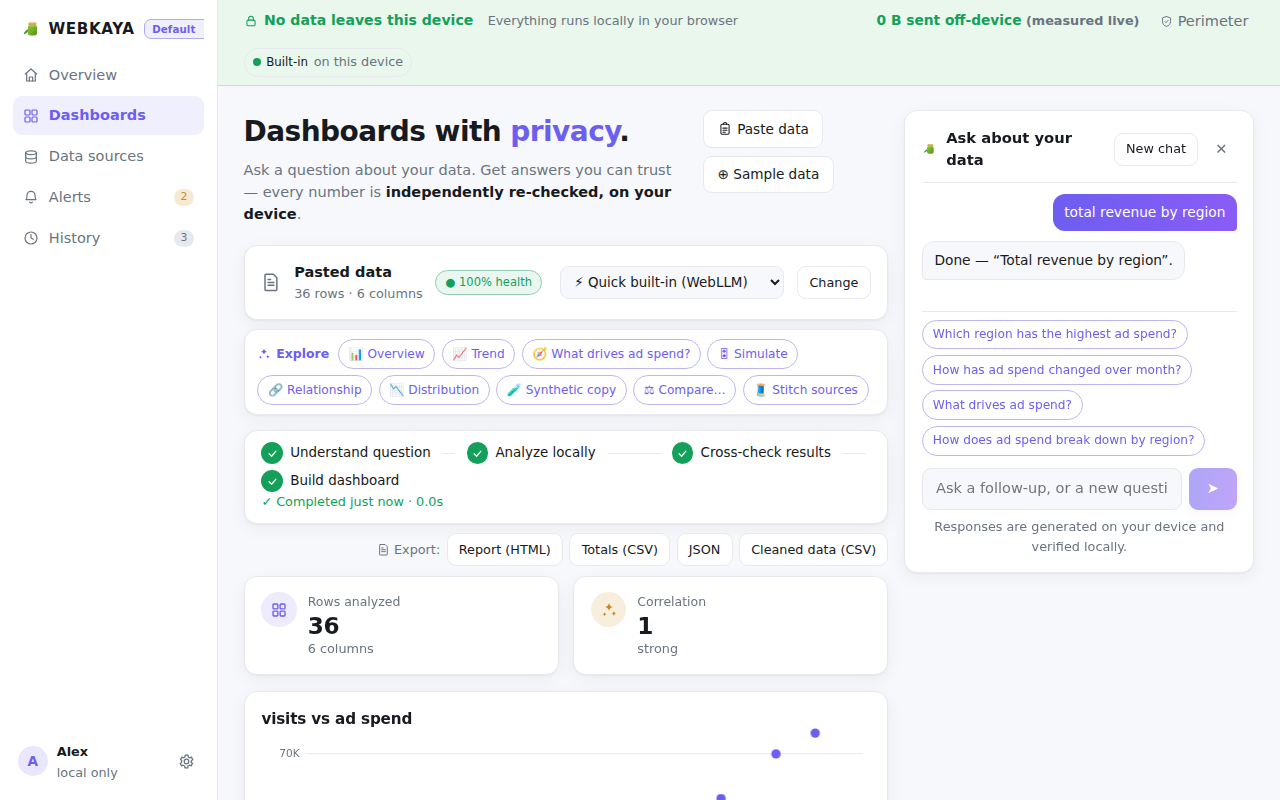The image size is (1280, 800).
Task: Click the 36 rows · 6 columns text
Action: click(358, 294)
